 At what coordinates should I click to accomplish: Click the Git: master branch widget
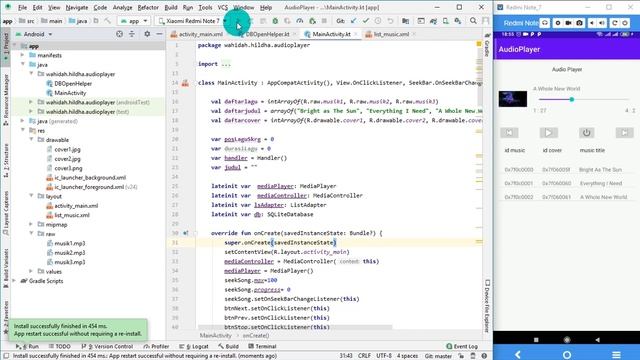point(438,356)
